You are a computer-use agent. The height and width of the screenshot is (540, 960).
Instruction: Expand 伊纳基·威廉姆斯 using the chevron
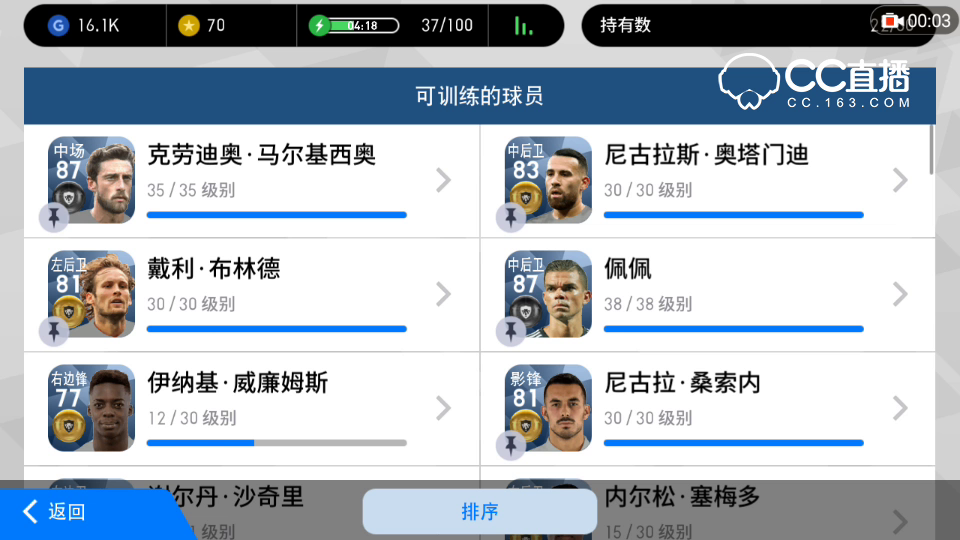pos(444,408)
